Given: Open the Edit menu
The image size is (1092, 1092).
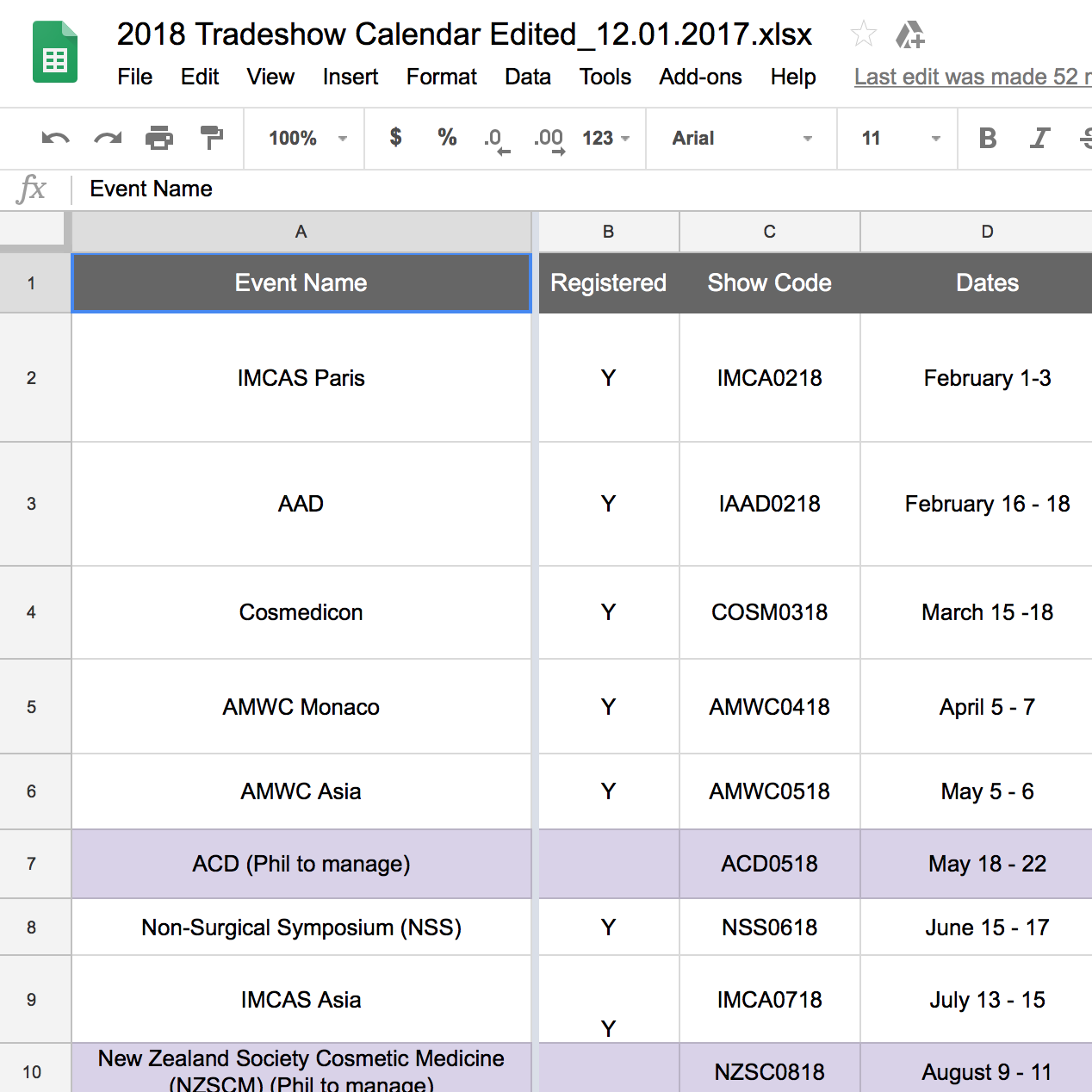Looking at the screenshot, I should [200, 77].
